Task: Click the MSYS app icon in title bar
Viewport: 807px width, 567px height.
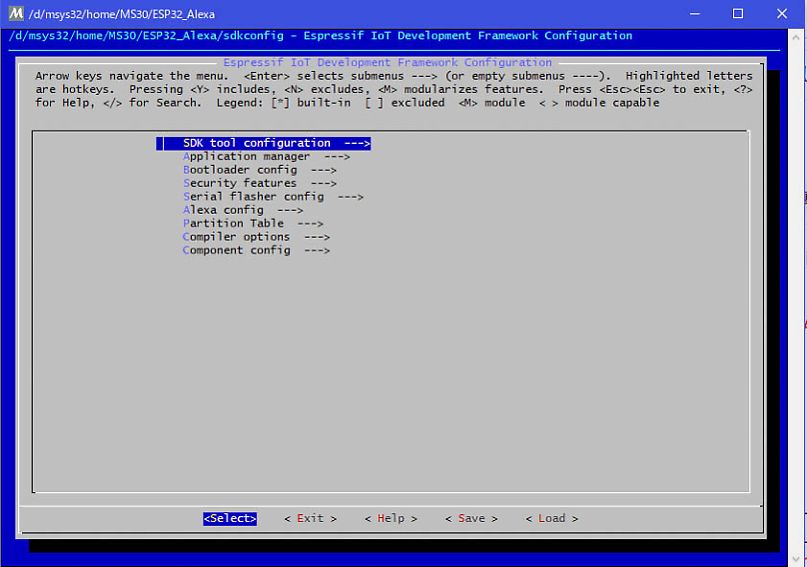Action: [16, 13]
